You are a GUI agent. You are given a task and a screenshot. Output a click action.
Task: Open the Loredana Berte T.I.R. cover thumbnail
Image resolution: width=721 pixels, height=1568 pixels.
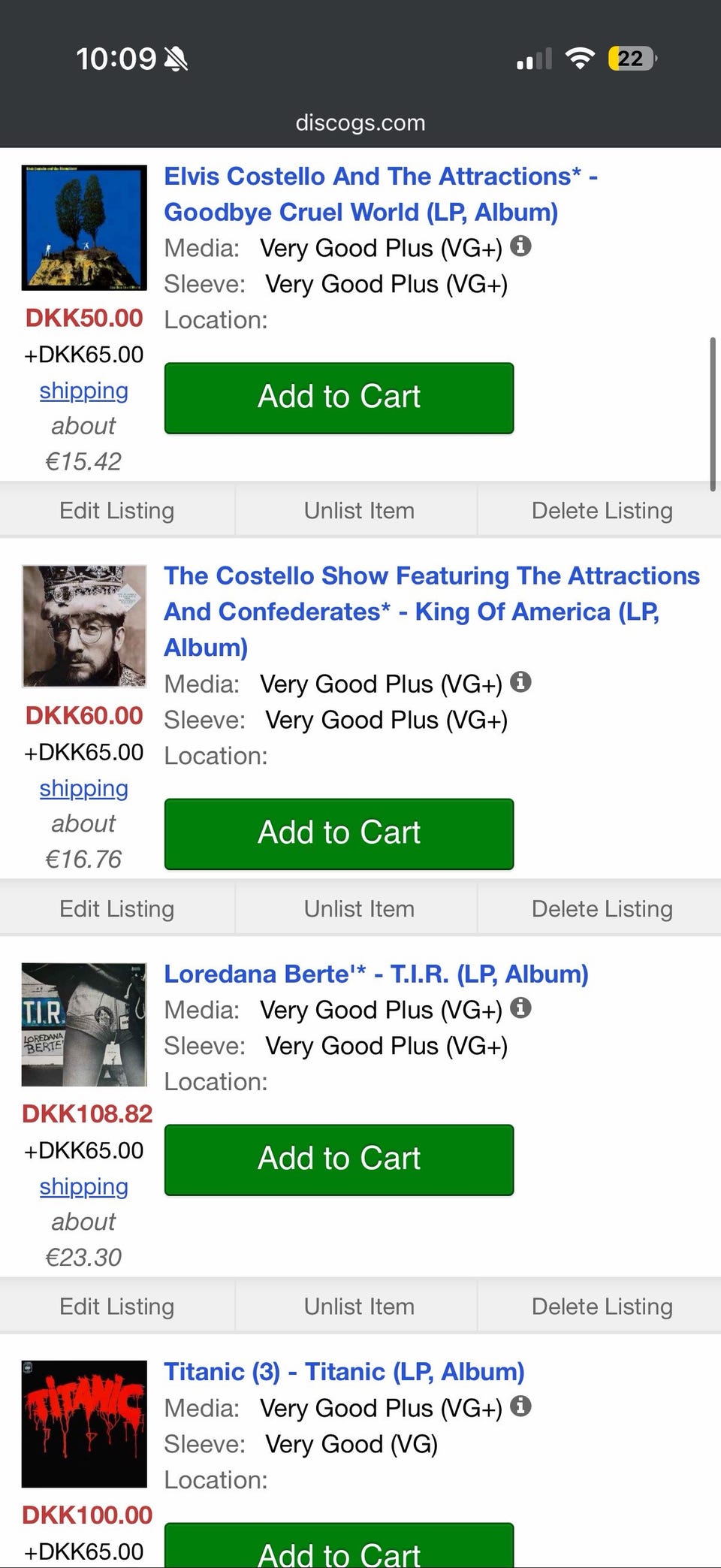(x=84, y=1024)
